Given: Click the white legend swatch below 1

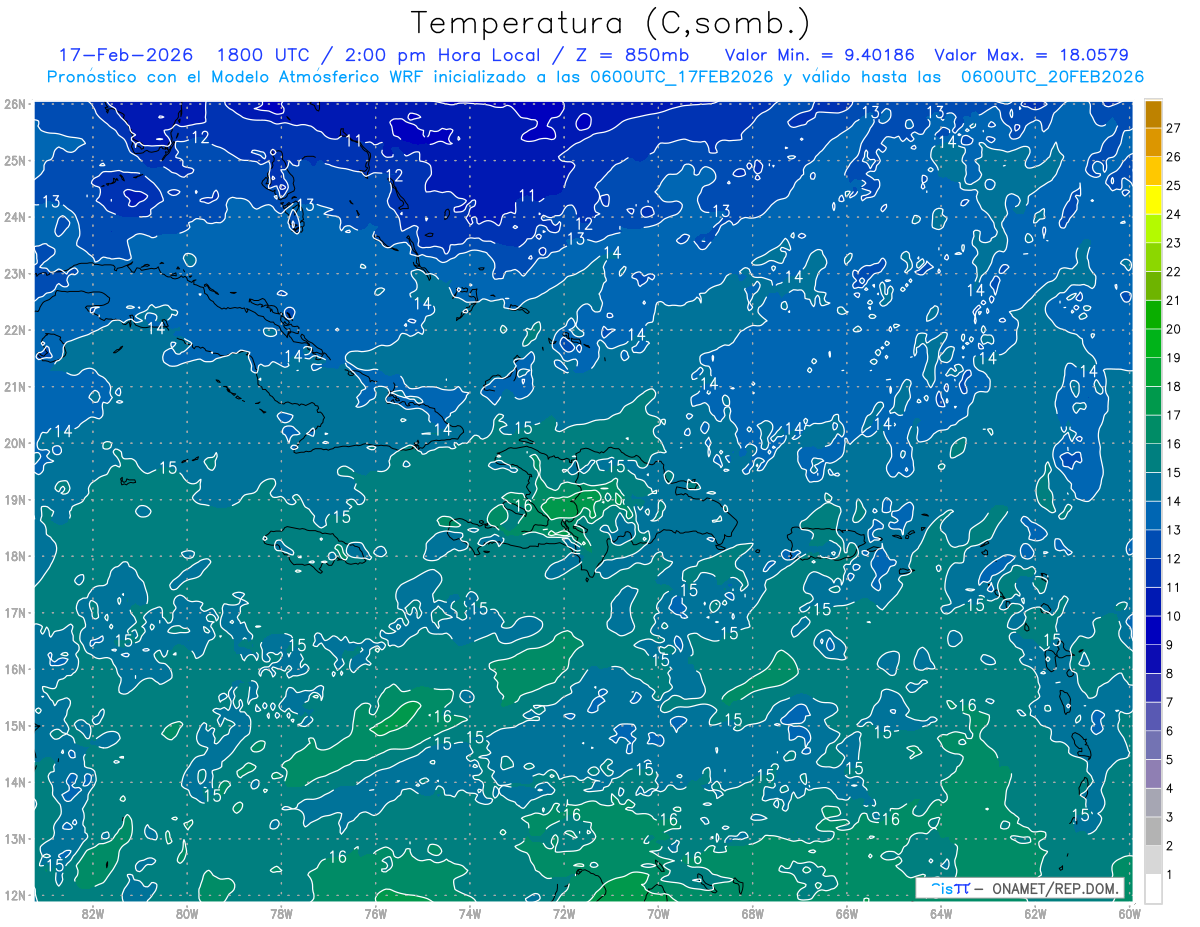Looking at the screenshot, I should [x=1153, y=889].
